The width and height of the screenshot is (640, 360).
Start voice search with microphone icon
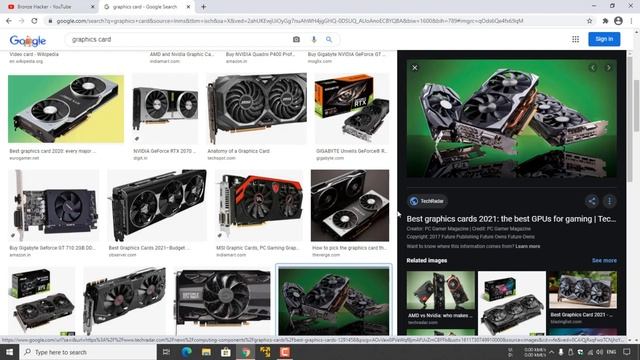313,39
